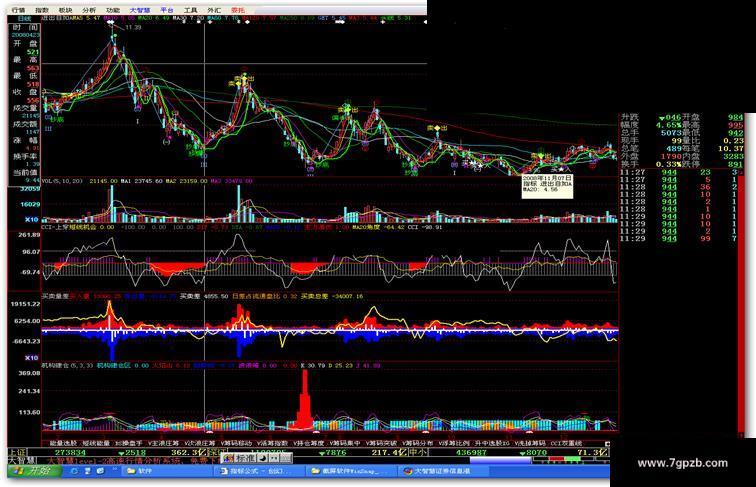This screenshot has width=756, height=487.
Task: Select the V筹码移动 indicator tab
Action: [x=236, y=443]
